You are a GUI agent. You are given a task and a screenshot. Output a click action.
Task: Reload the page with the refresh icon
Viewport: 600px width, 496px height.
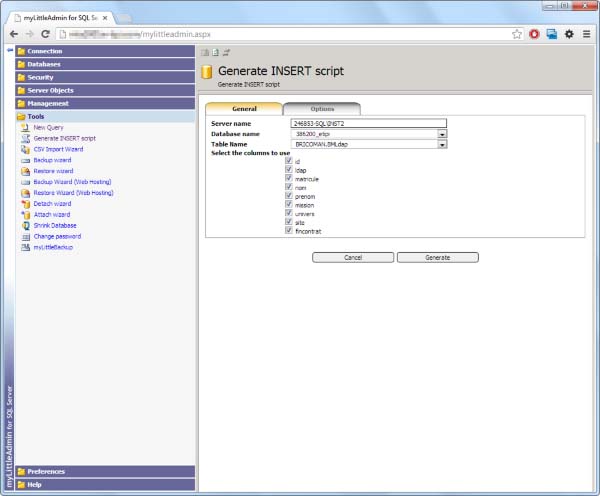45,34
